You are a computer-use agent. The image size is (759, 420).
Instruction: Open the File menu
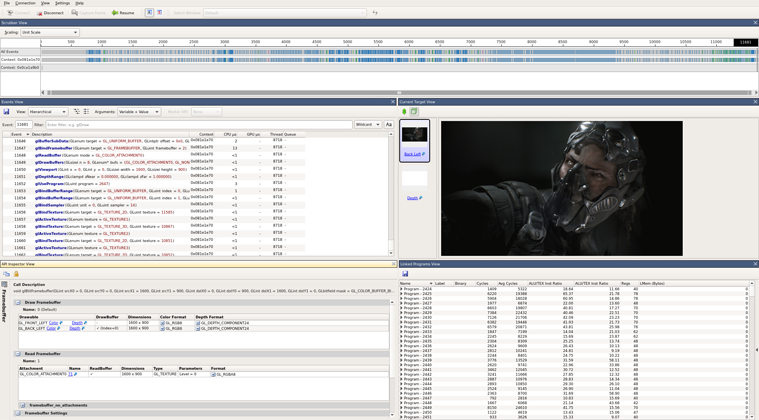pyautogui.click(x=7, y=3)
